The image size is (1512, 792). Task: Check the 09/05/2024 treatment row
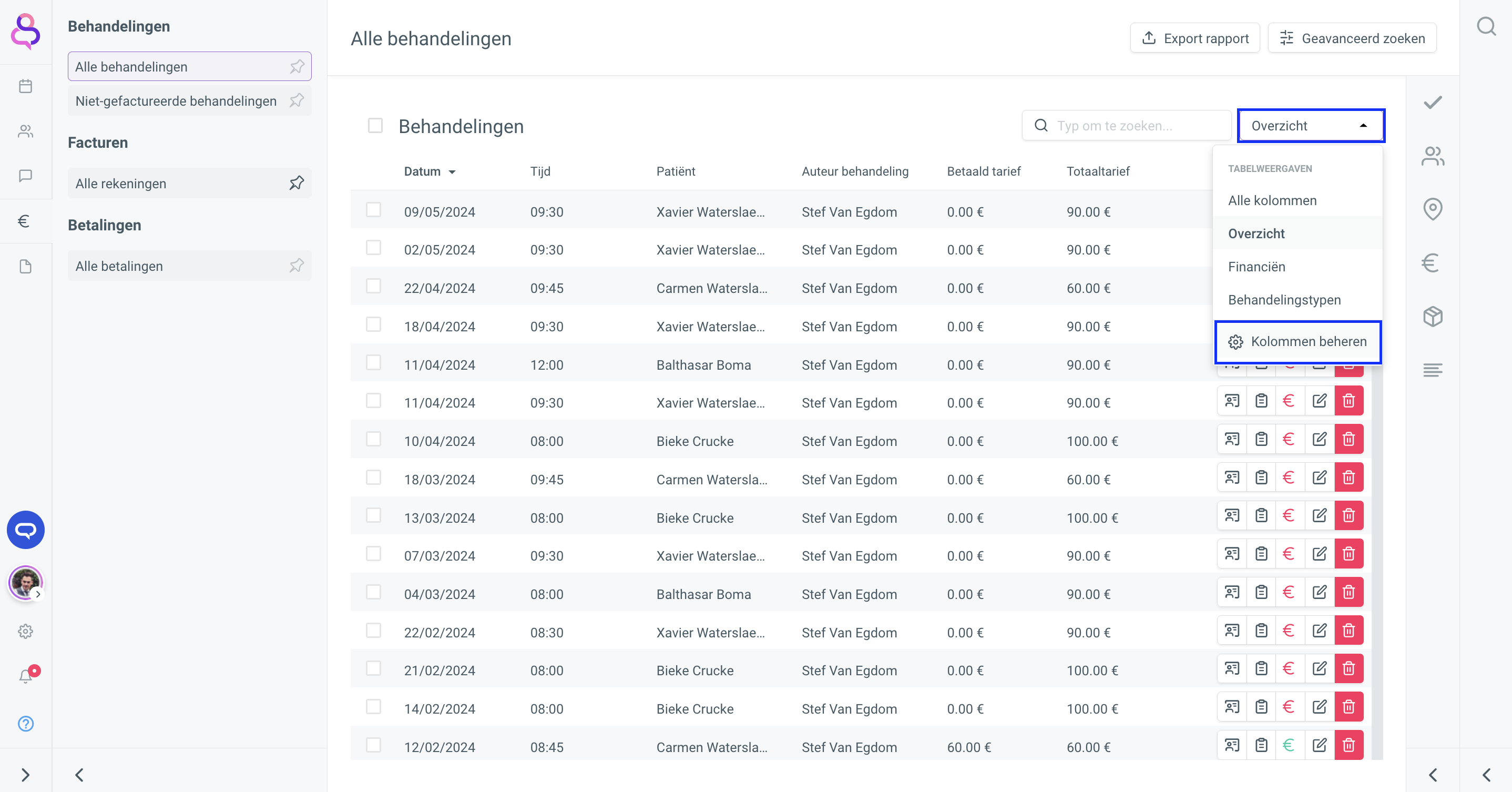[x=373, y=210]
